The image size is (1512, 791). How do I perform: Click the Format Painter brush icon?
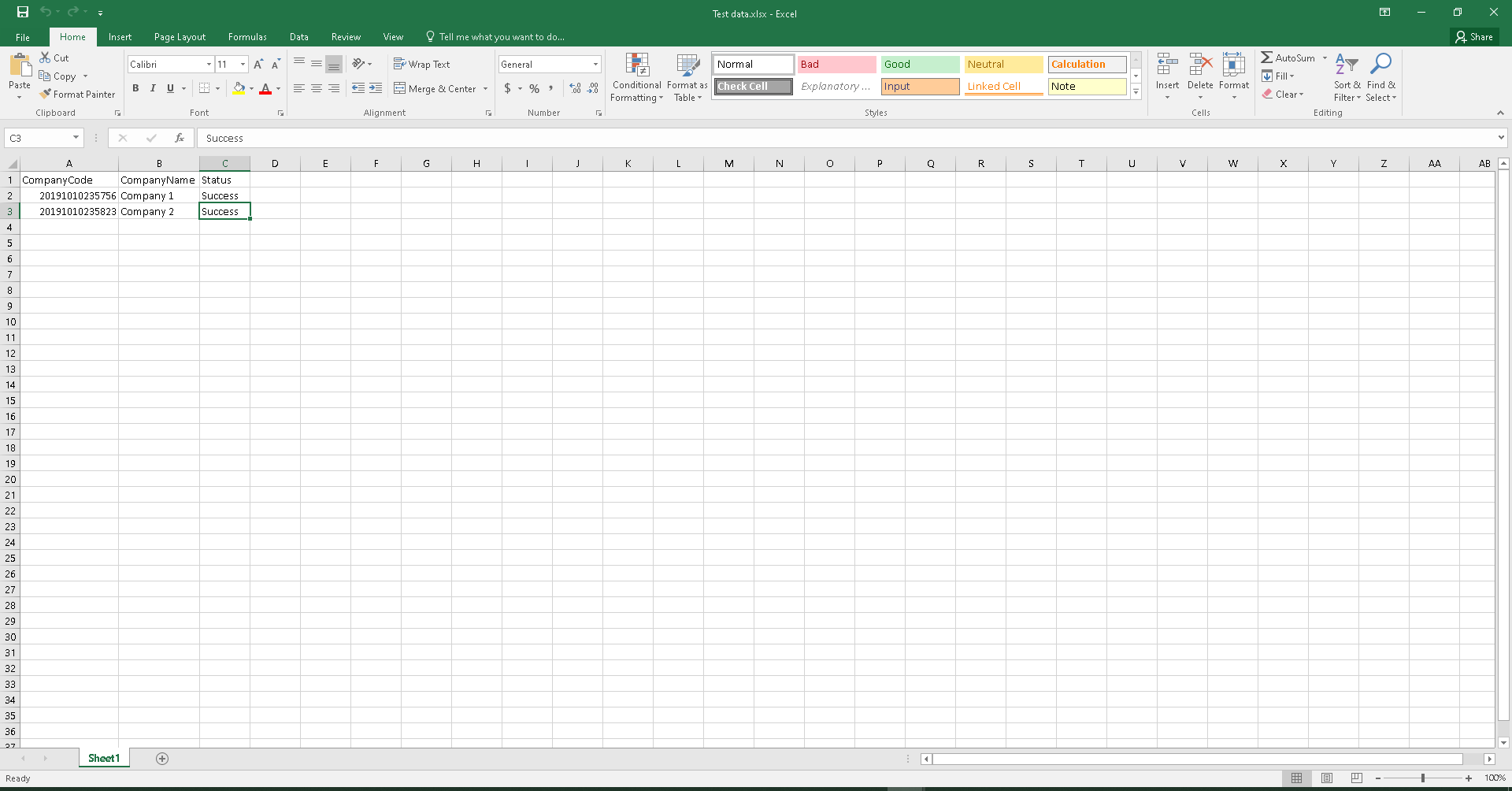[46, 94]
